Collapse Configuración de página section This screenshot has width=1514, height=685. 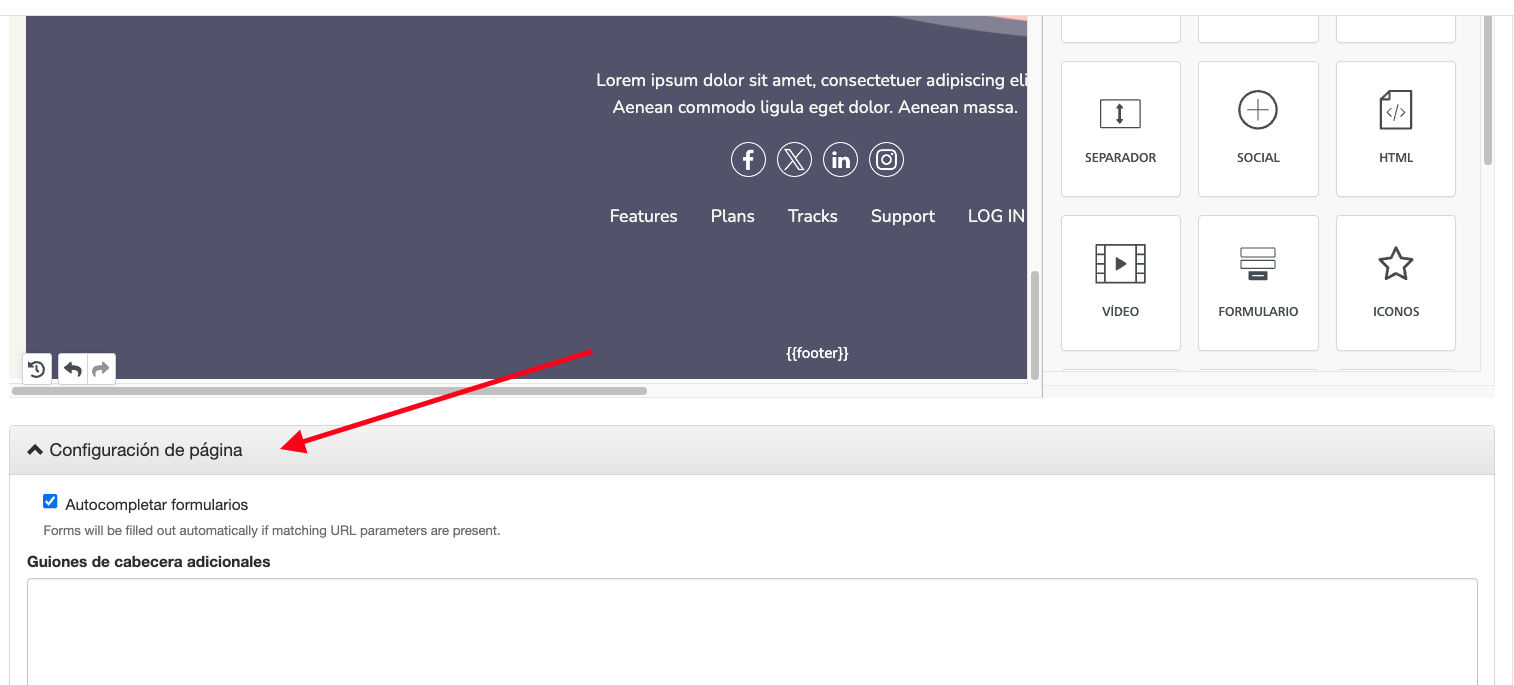tap(751, 450)
